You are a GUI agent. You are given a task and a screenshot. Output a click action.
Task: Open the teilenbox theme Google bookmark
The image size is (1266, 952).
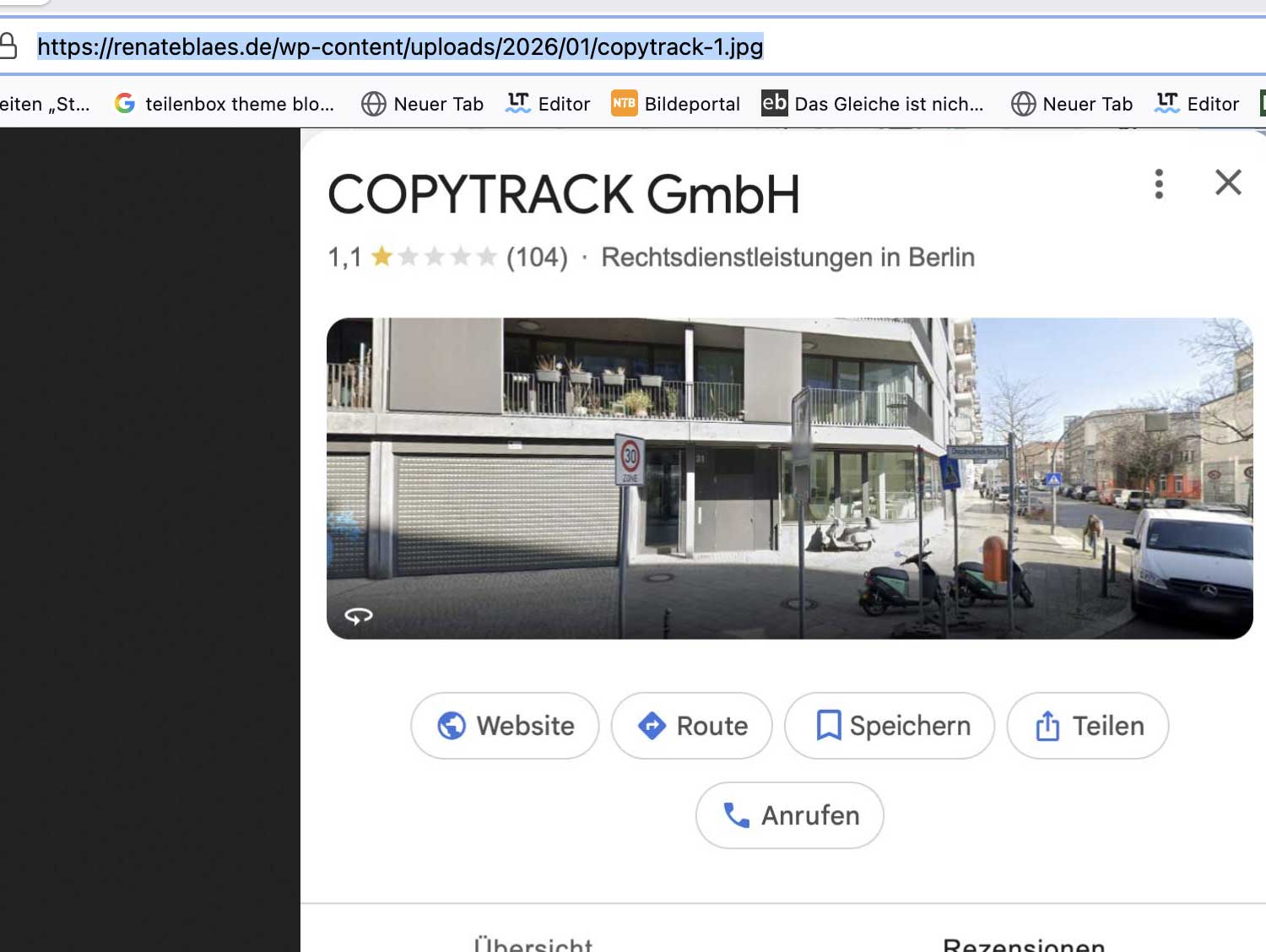[x=225, y=104]
